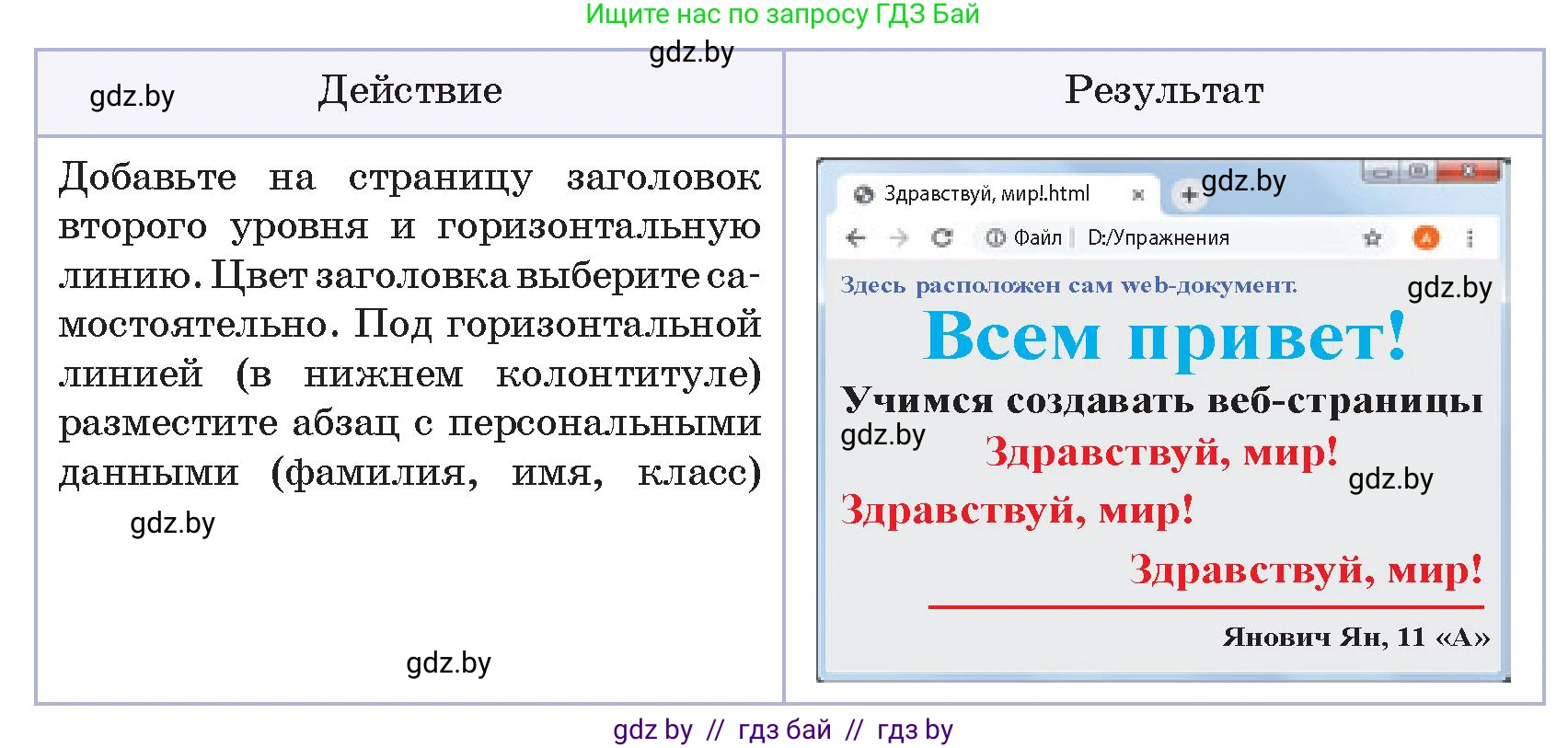Click the footer text Янович Ян, 11 «А»

point(1355,637)
